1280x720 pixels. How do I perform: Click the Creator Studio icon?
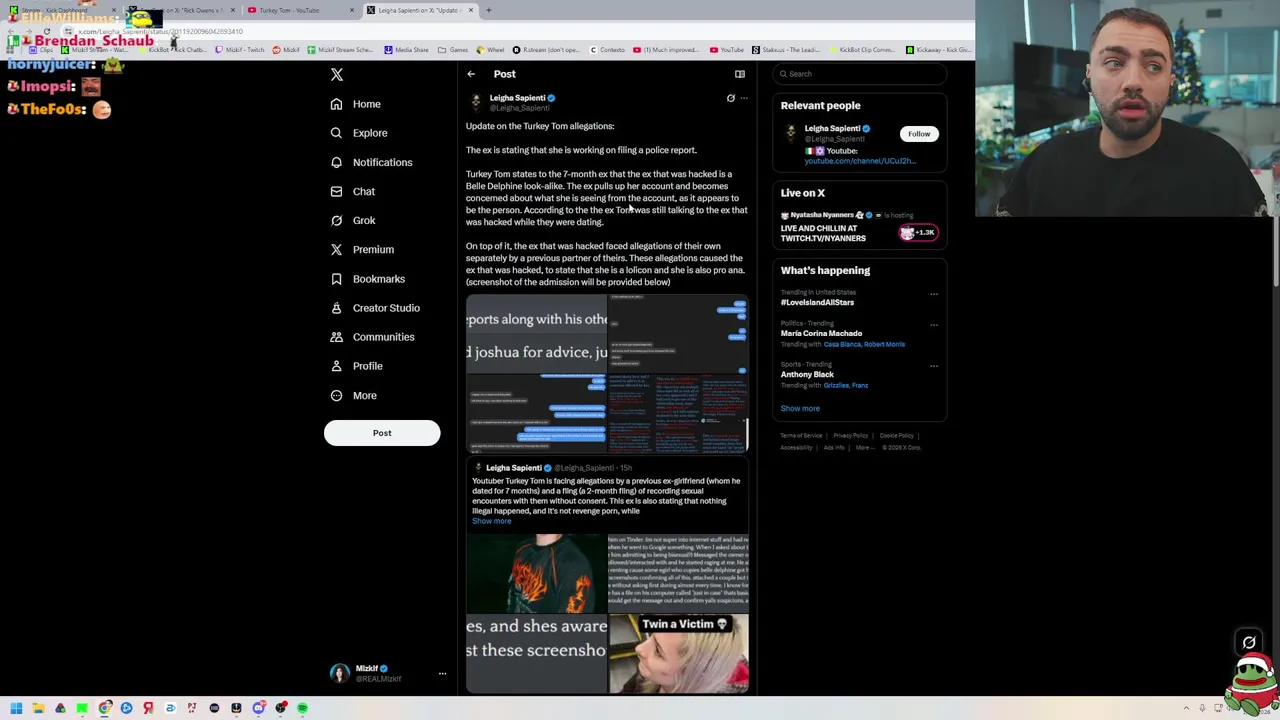point(337,308)
